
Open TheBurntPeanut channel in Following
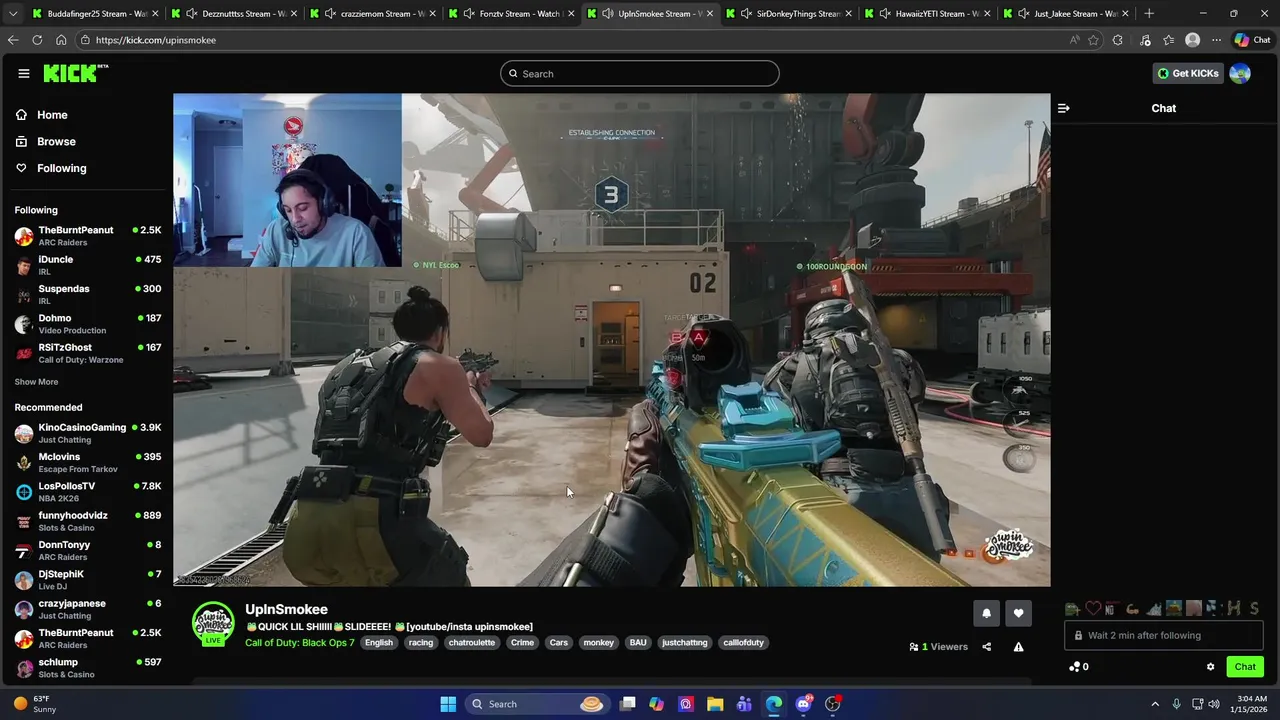(x=88, y=236)
